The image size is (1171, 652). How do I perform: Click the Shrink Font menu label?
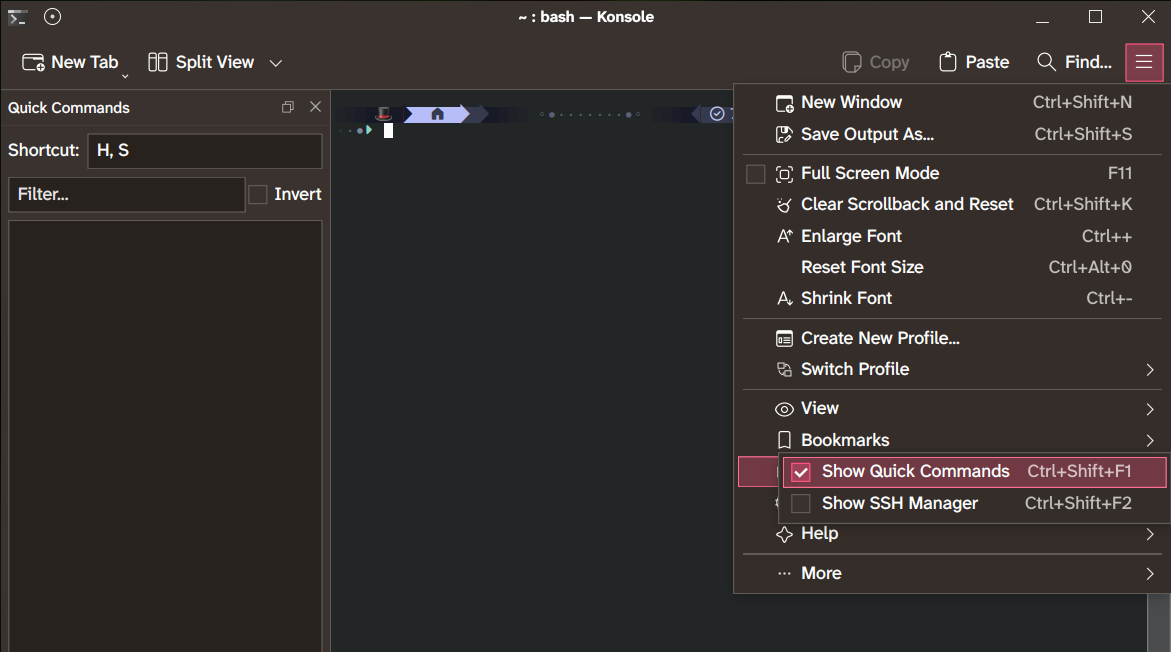point(846,298)
